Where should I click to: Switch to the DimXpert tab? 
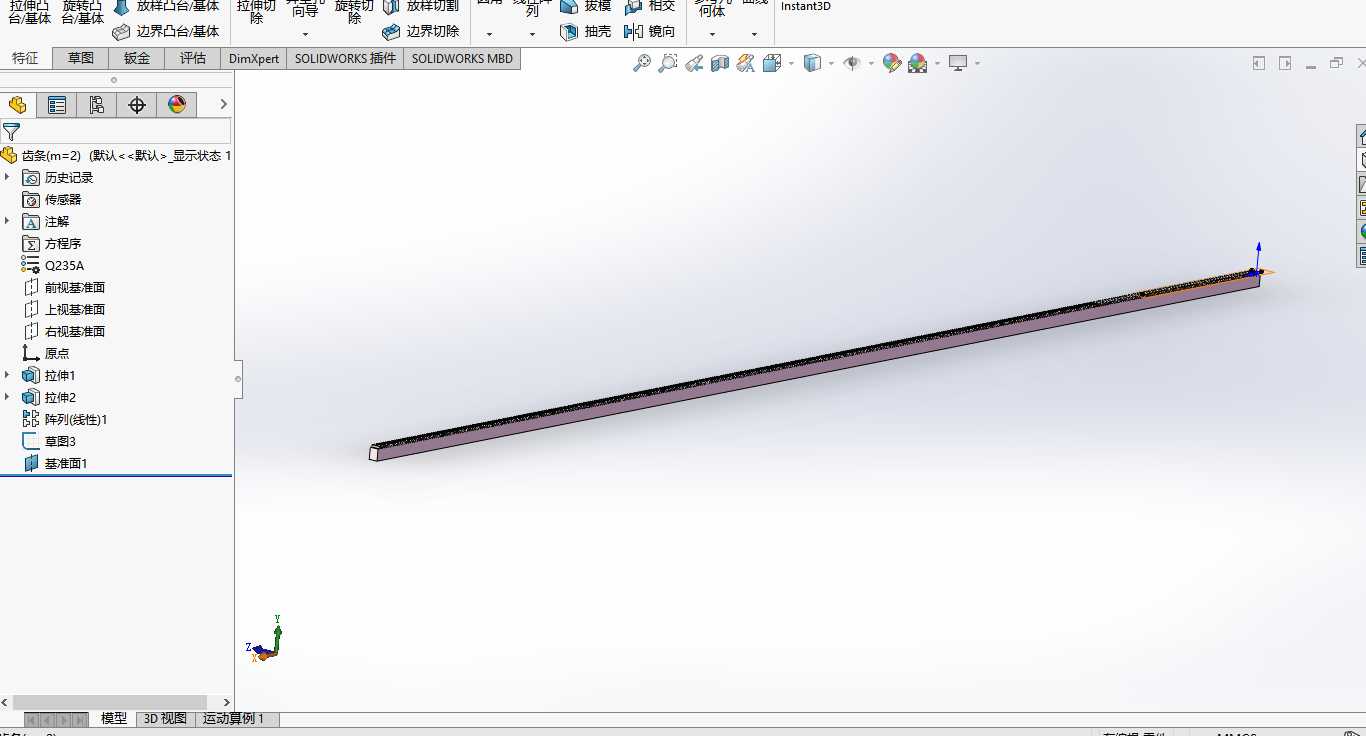click(254, 58)
